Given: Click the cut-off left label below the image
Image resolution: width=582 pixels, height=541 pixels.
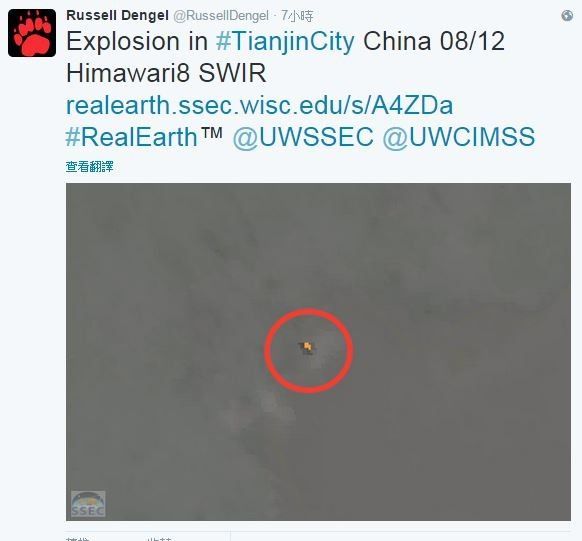Looking at the screenshot, I should click(78, 539).
